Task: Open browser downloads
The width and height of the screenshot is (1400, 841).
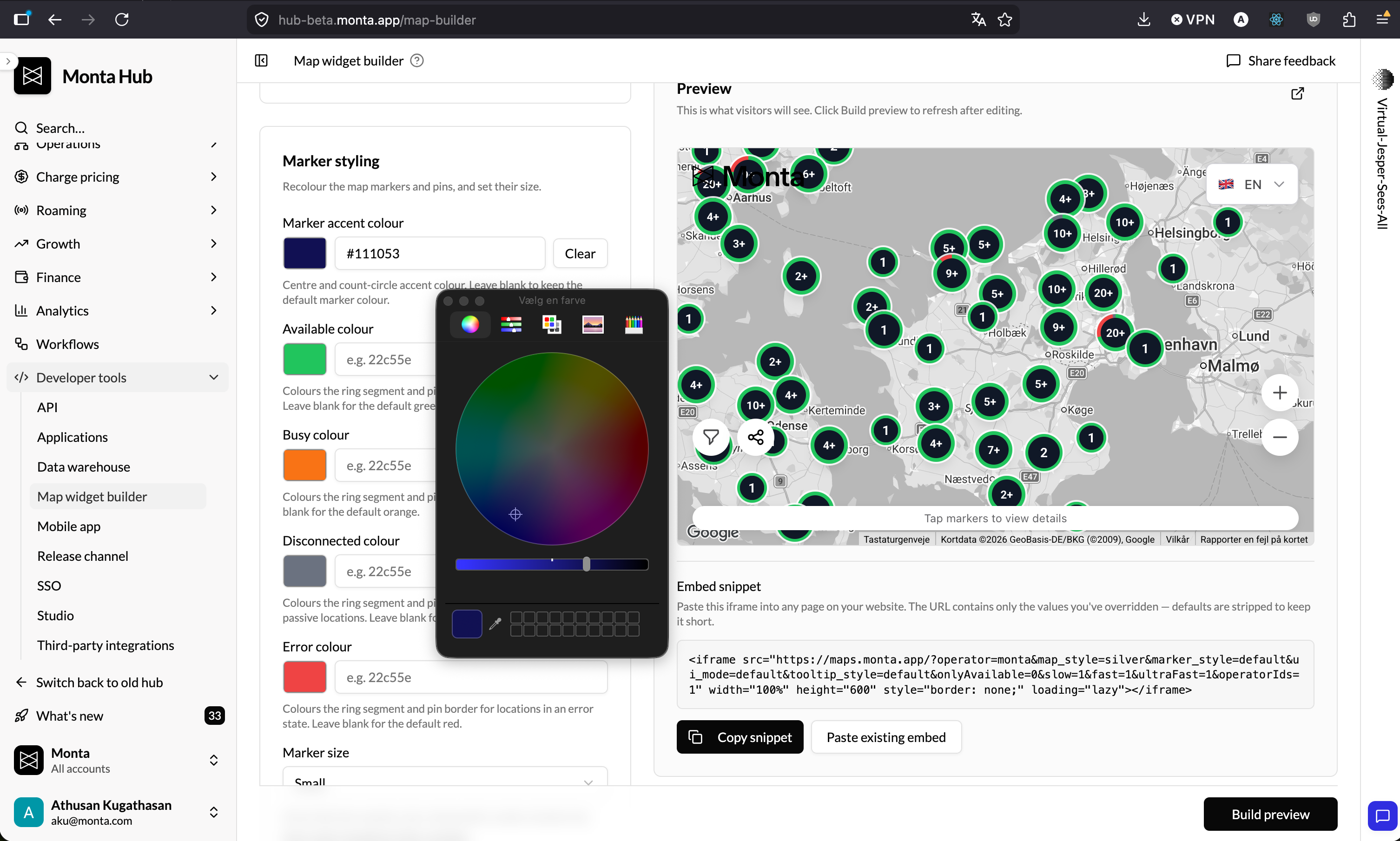Action: coord(1144,20)
